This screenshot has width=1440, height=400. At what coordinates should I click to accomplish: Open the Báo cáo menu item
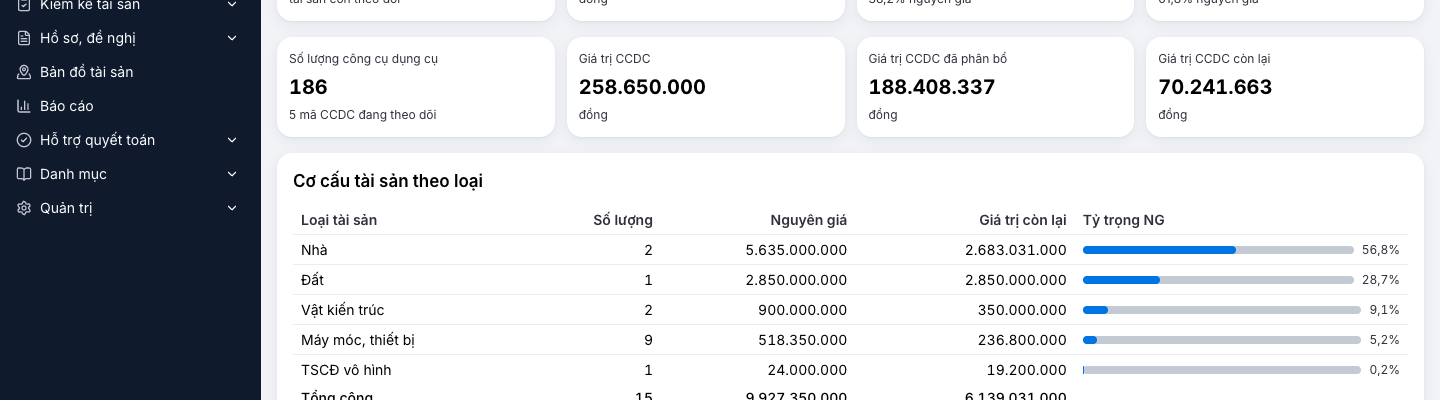130,106
